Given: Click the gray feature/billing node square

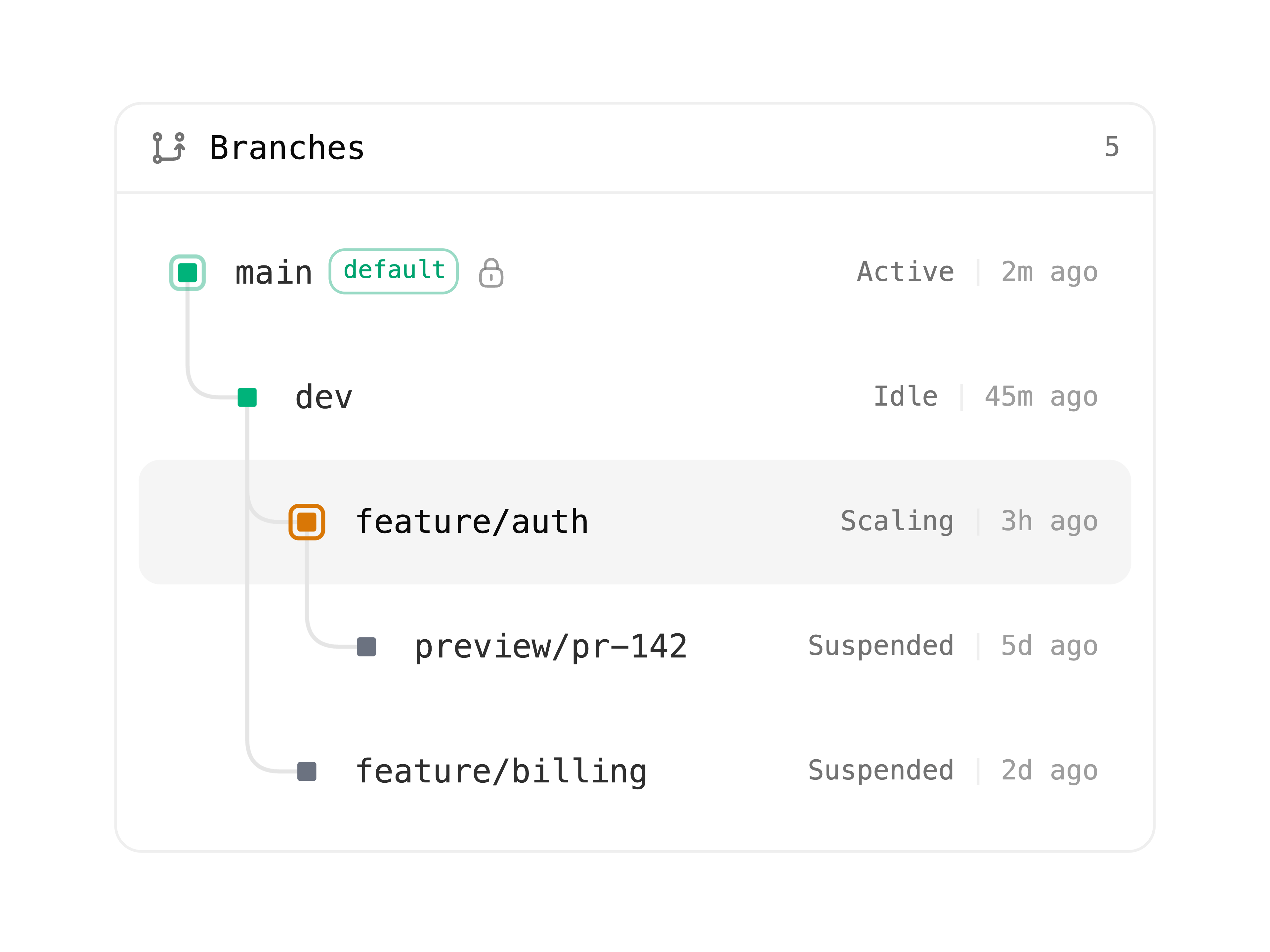Looking at the screenshot, I should pos(307,771).
